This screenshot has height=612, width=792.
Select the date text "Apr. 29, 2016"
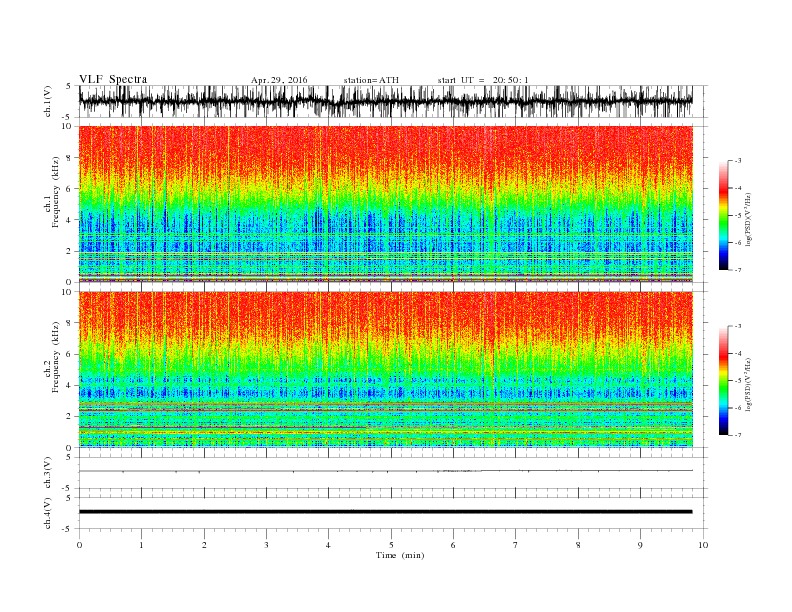(279, 80)
